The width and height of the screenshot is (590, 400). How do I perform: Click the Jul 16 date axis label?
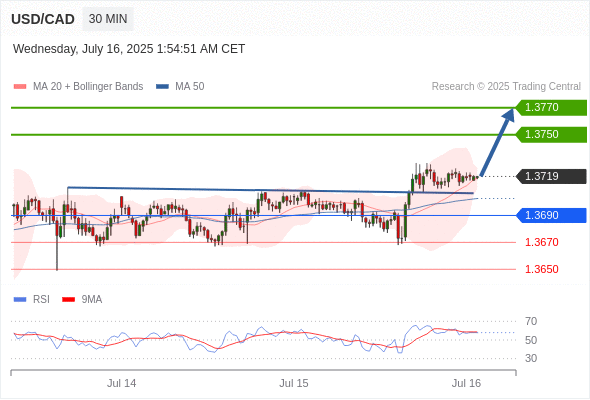pos(466,383)
